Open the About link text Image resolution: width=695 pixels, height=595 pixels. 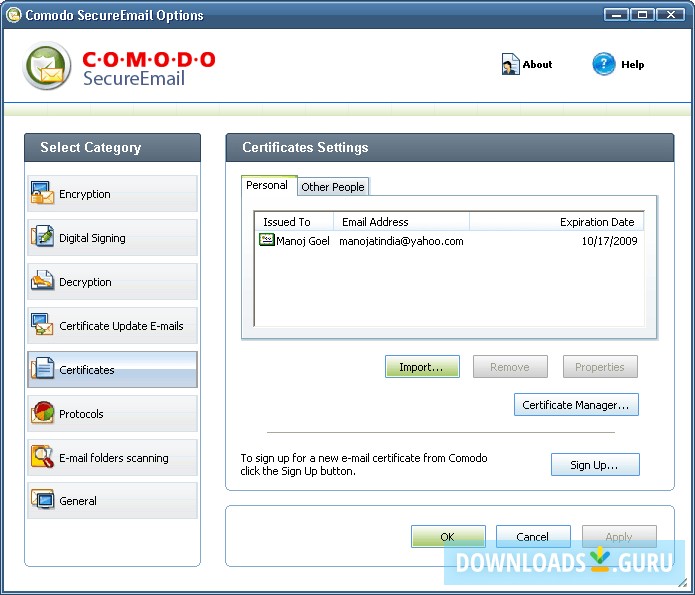[x=538, y=64]
